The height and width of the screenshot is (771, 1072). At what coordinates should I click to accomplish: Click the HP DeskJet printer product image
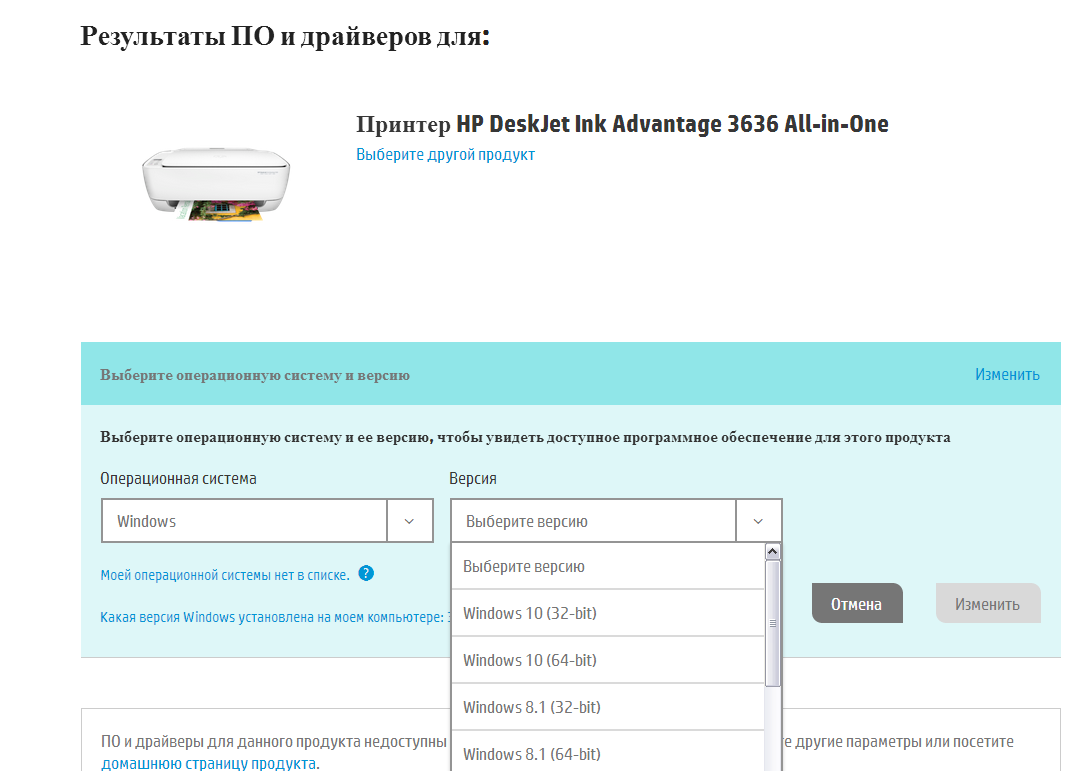pyautogui.click(x=216, y=184)
